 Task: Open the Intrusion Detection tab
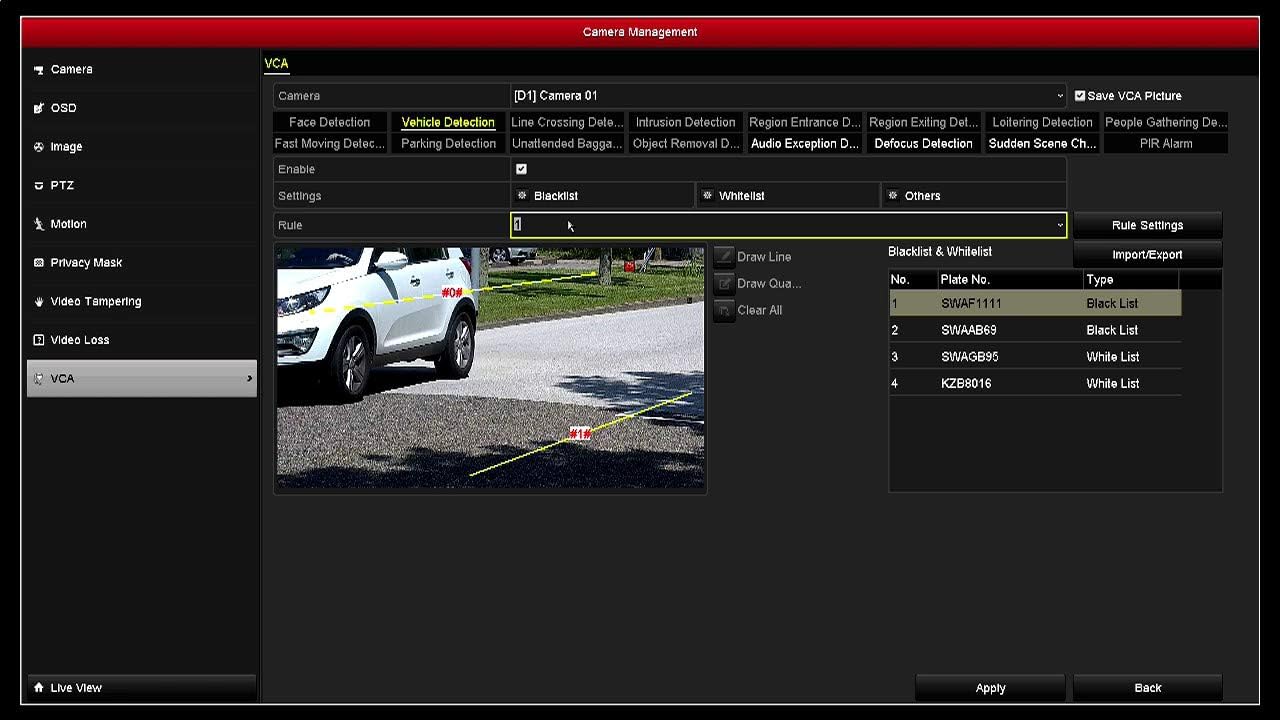click(686, 122)
